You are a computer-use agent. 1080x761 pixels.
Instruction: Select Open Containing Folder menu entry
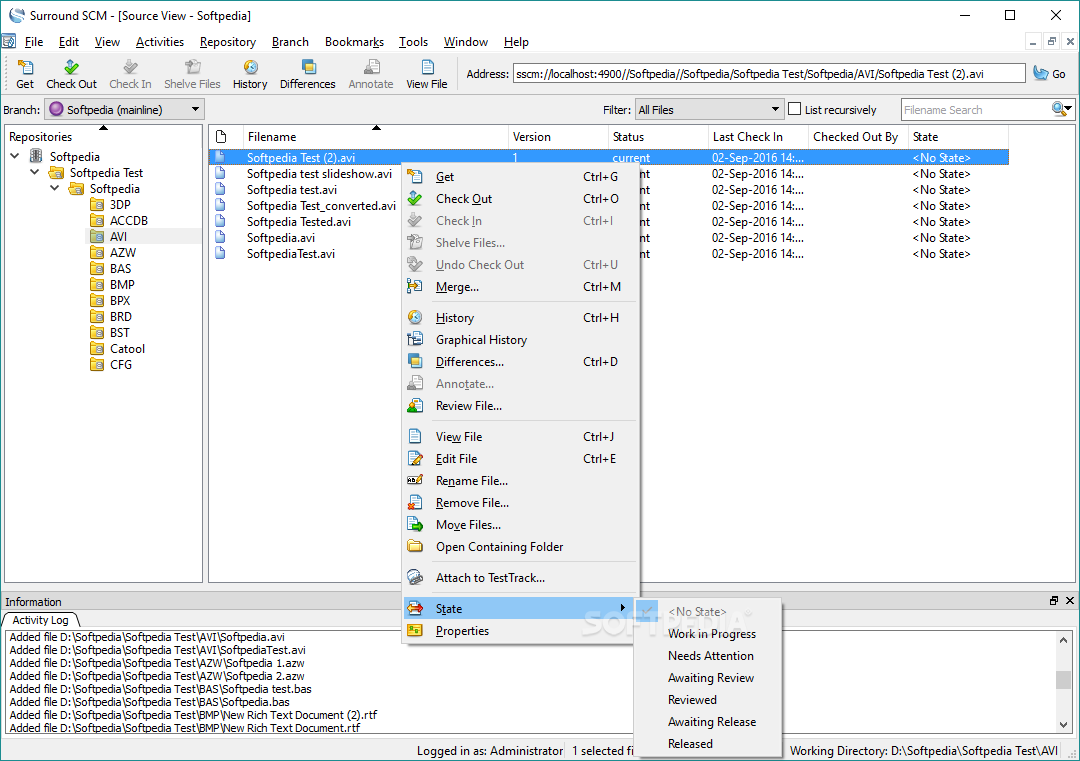pos(519,548)
